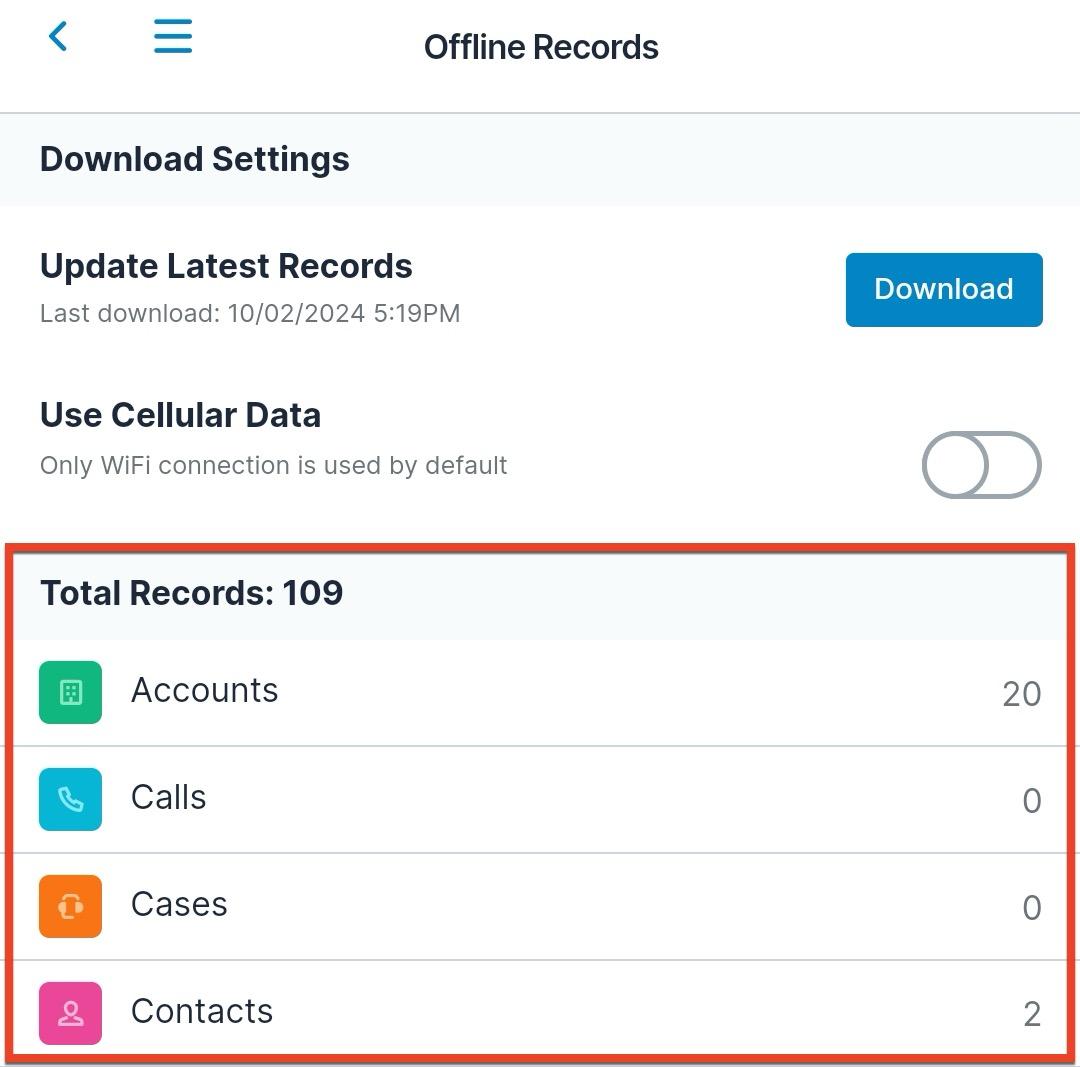Click the green Accounts building icon
This screenshot has height=1067, width=1080.
pos(70,691)
